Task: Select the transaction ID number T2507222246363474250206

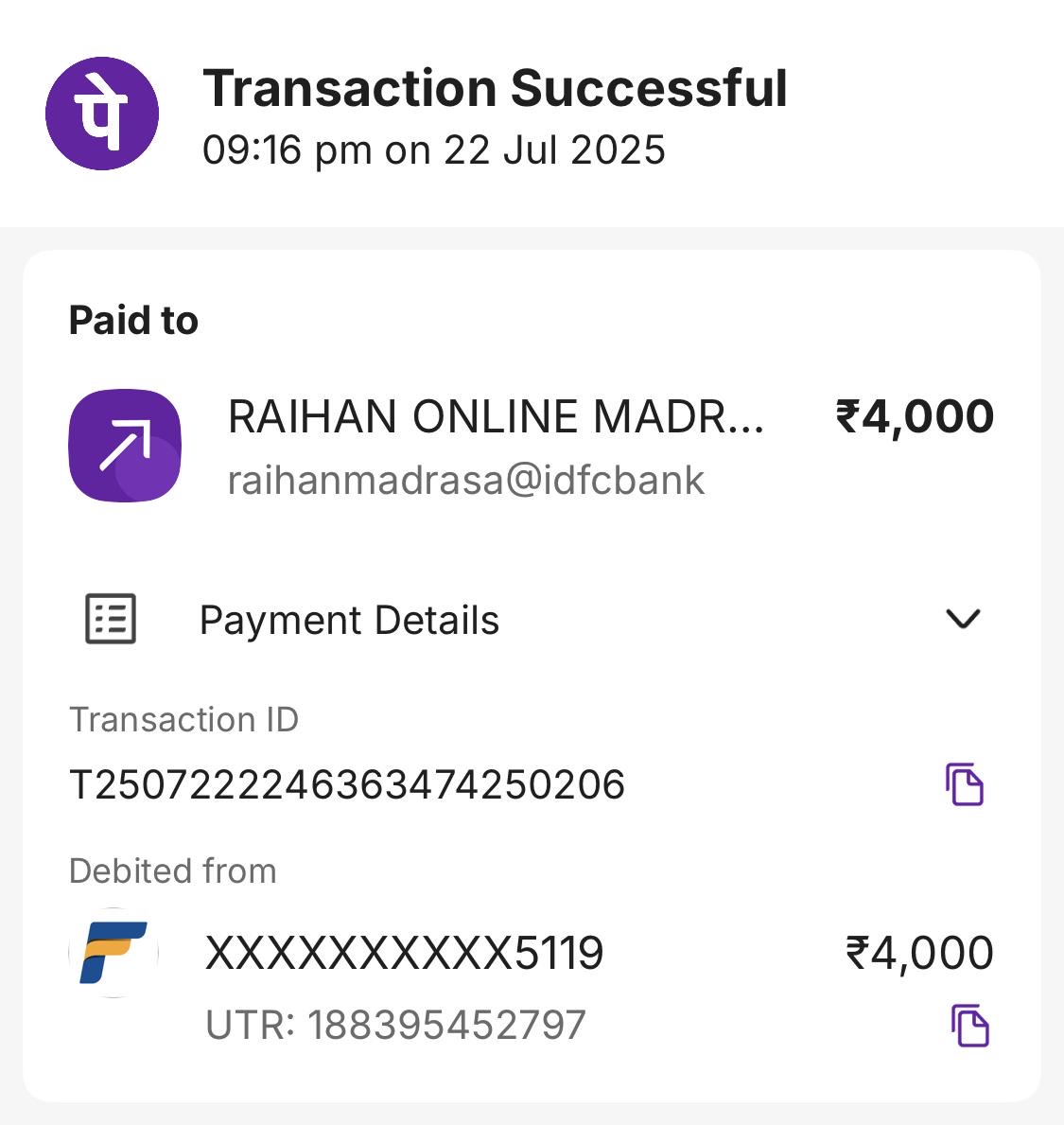Action: point(347,784)
